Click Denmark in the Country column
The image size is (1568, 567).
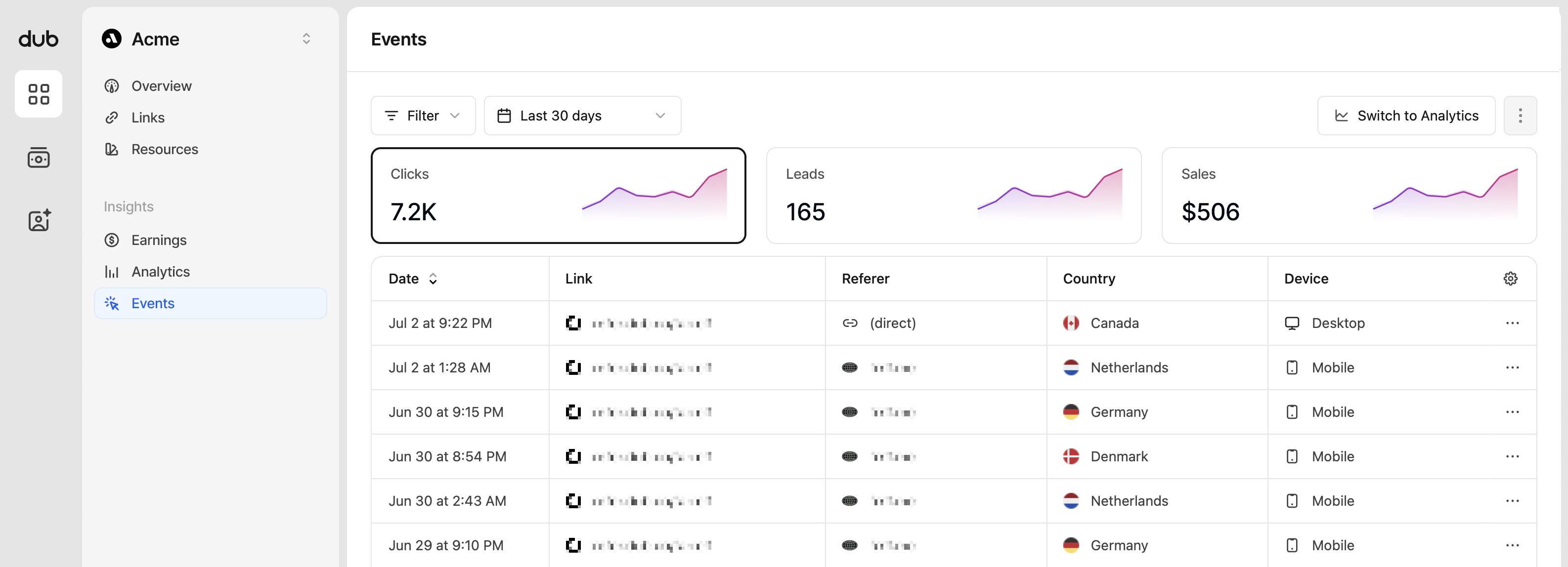point(1119,456)
